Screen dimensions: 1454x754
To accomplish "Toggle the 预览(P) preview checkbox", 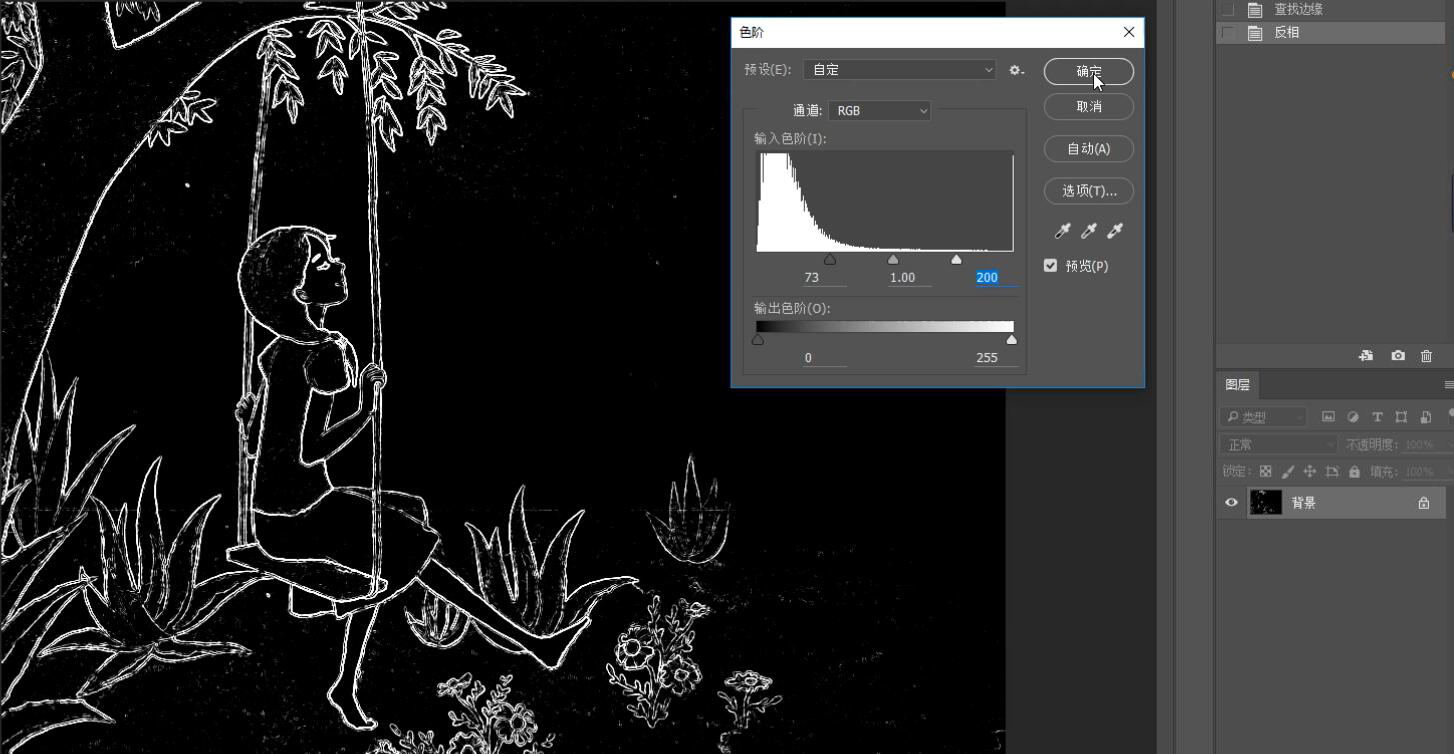I will point(1050,265).
